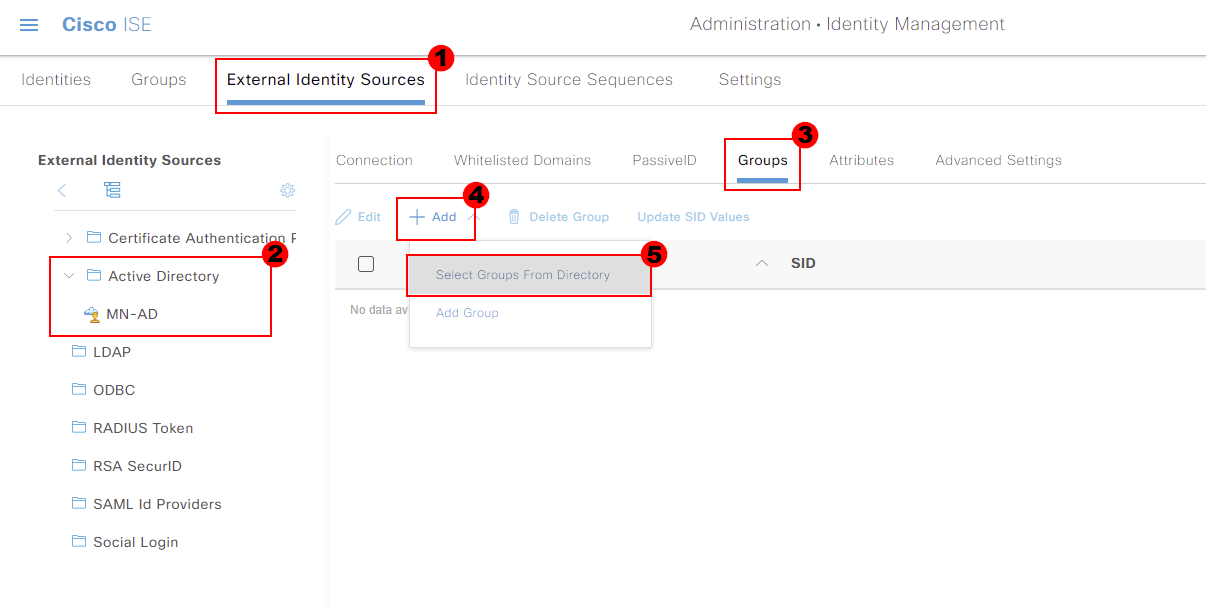The height and width of the screenshot is (610, 1206).
Task: Switch to the Identities tab
Action: coord(56,80)
